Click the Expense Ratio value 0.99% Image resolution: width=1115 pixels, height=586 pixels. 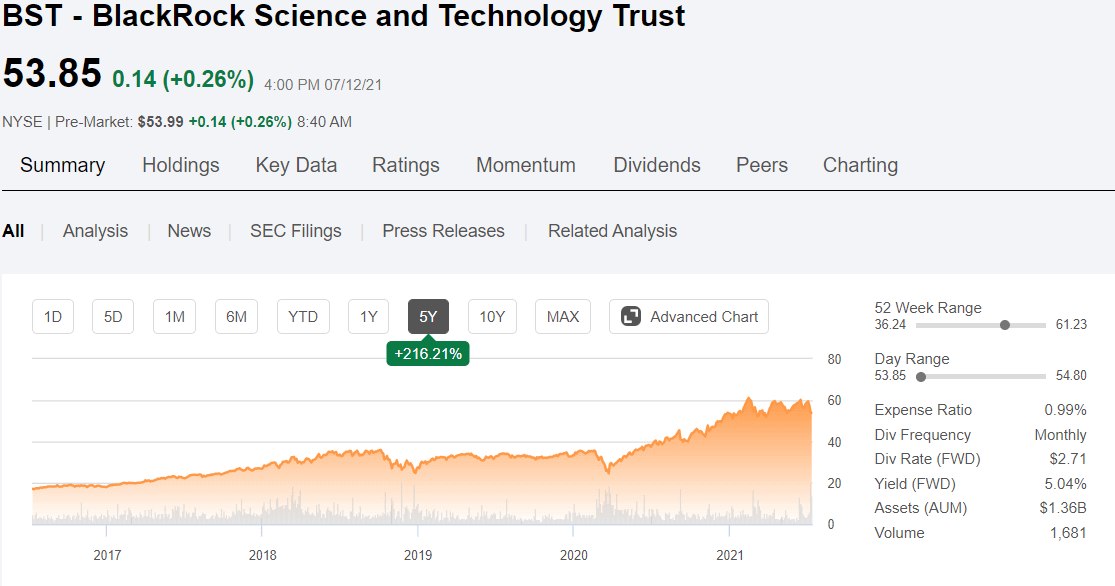[x=1065, y=410]
